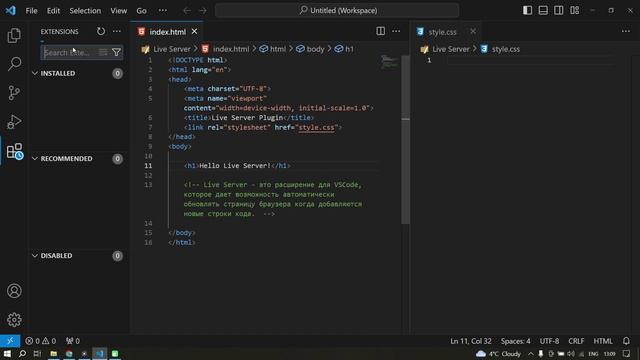This screenshot has height=360, width=640.
Task: Toggle the primary side bar layout icon
Action: point(527,10)
